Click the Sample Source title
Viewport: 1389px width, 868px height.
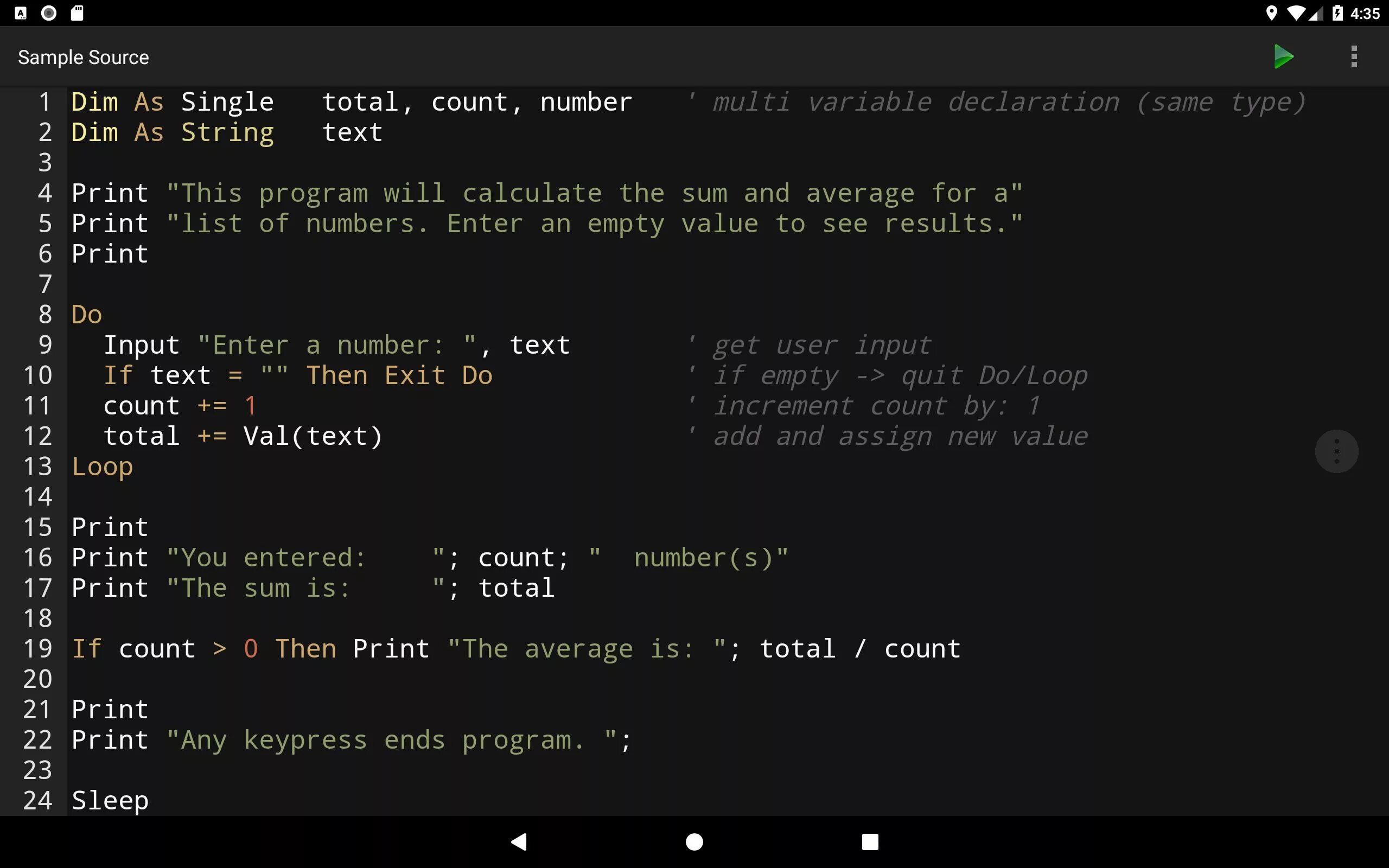[x=83, y=58]
